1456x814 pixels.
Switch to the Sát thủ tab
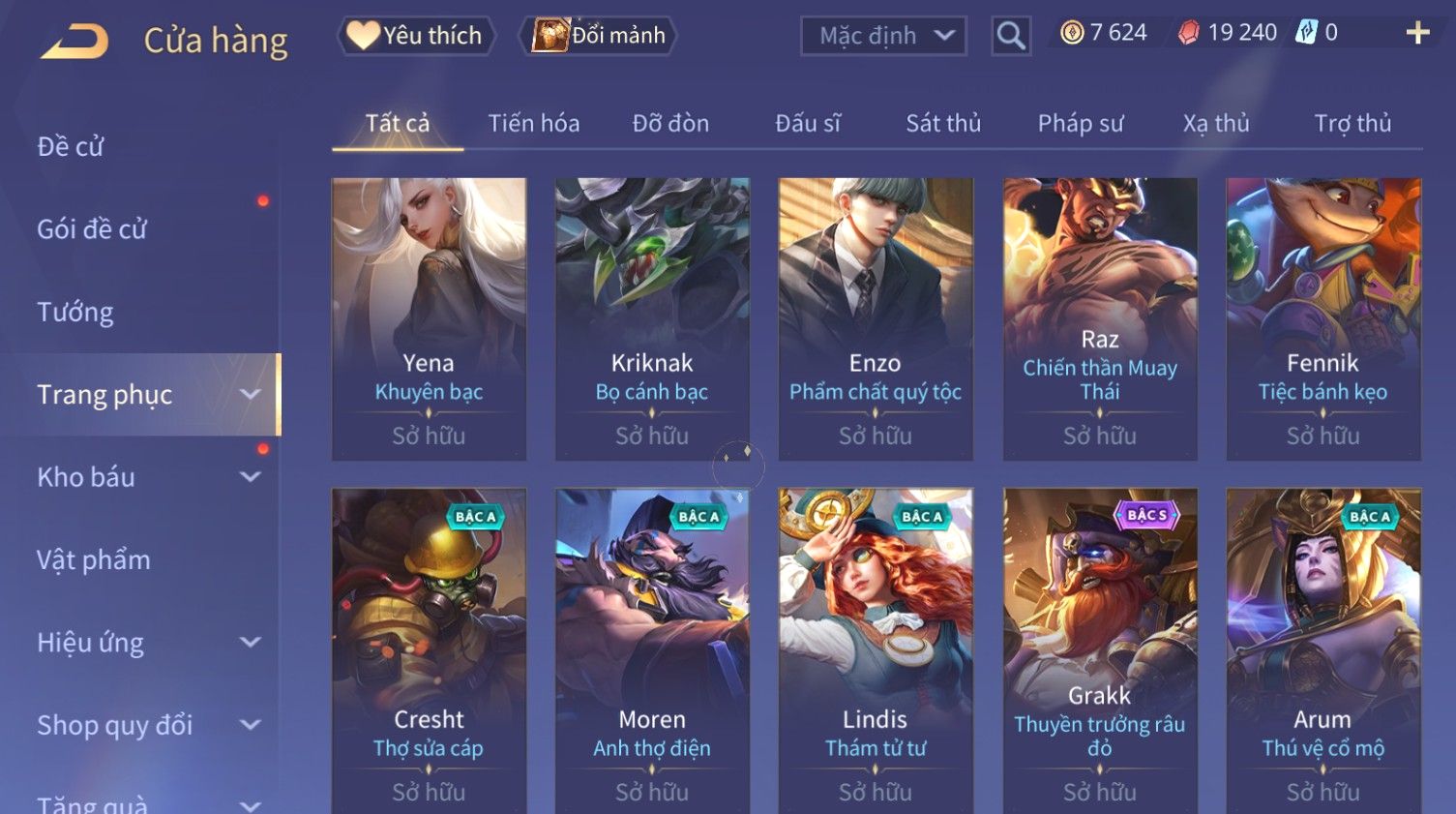pos(943,123)
